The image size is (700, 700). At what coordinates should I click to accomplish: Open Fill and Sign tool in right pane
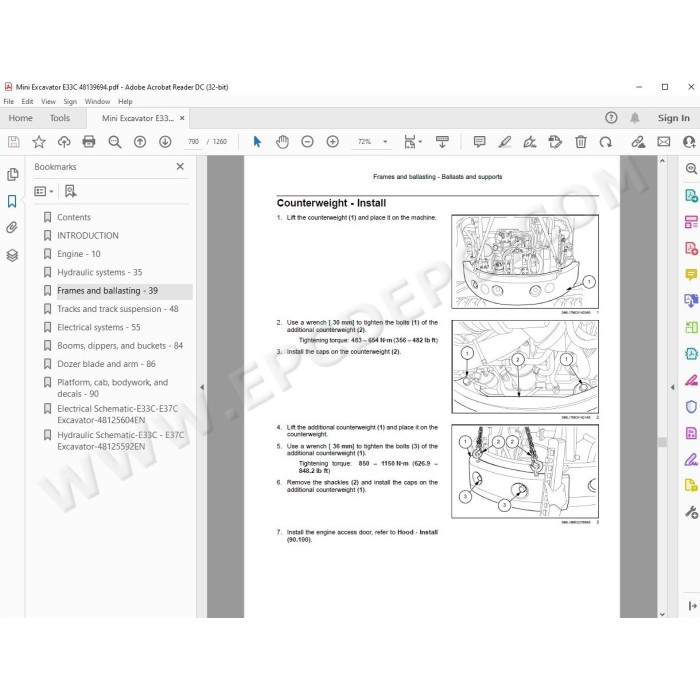click(691, 459)
